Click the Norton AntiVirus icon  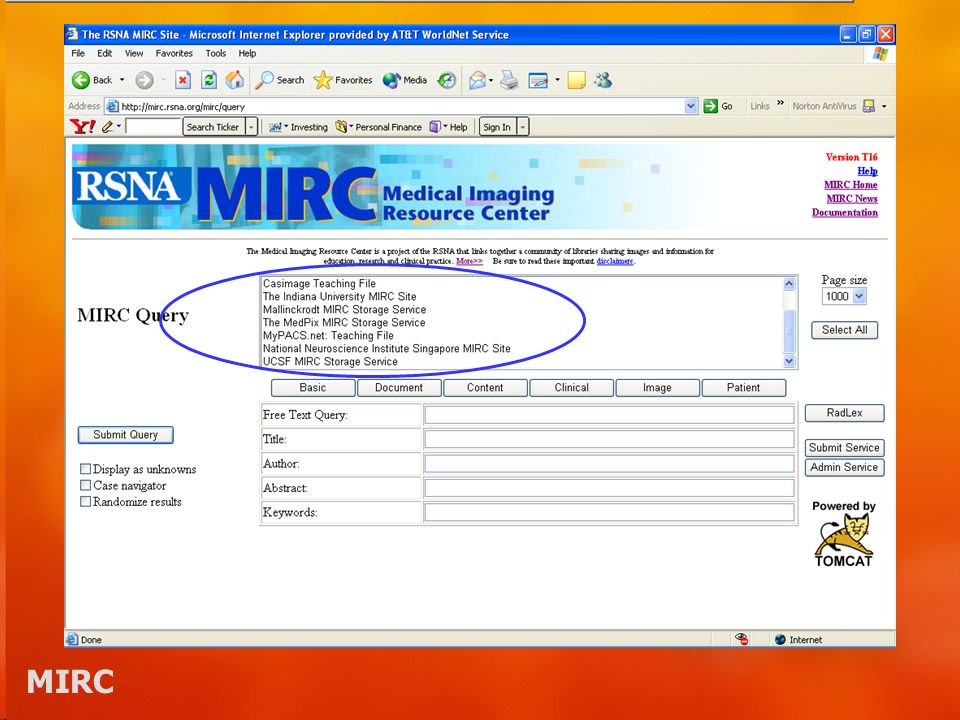coord(869,107)
